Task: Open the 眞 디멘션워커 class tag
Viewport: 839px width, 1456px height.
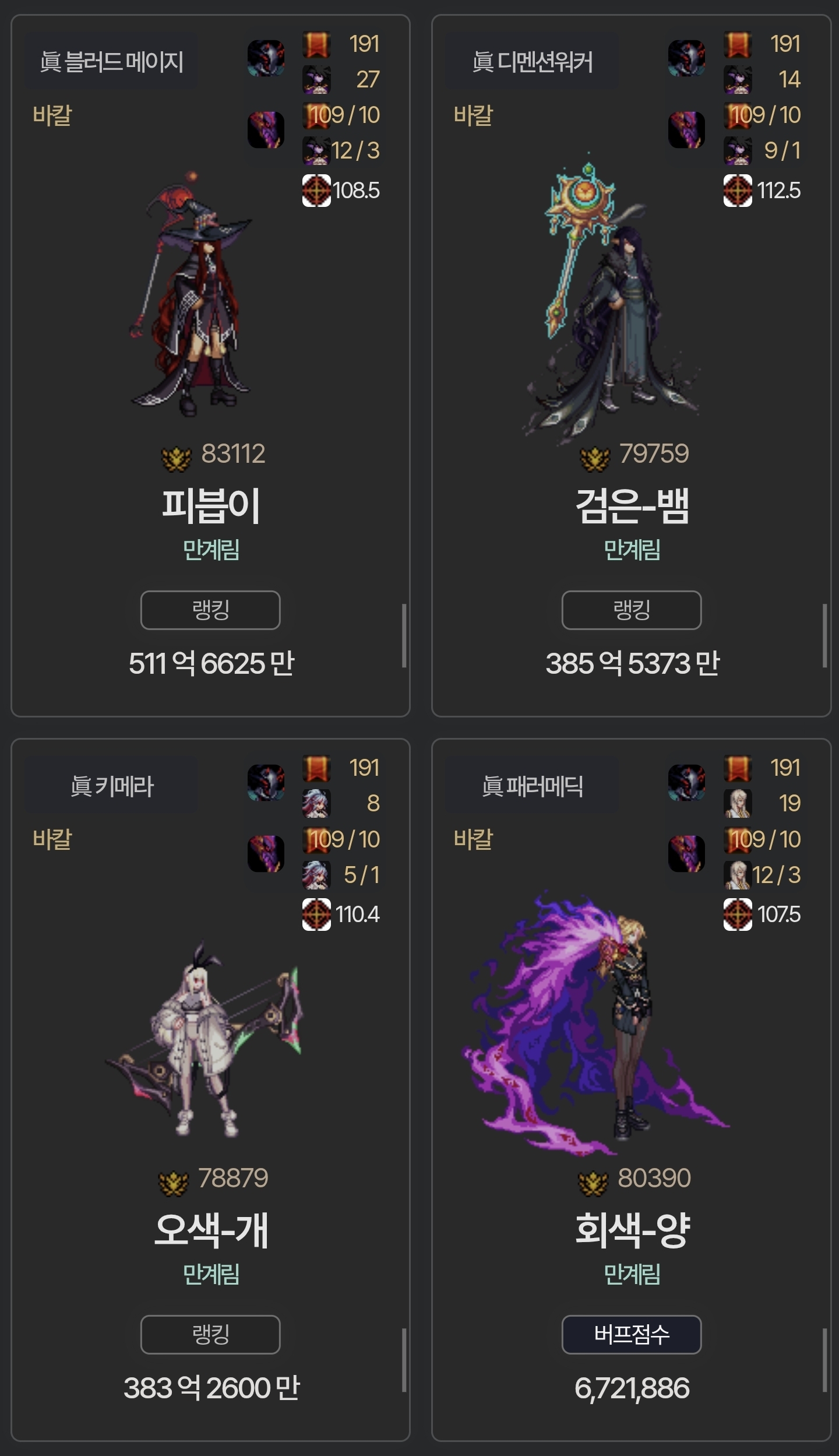Action: [532, 61]
